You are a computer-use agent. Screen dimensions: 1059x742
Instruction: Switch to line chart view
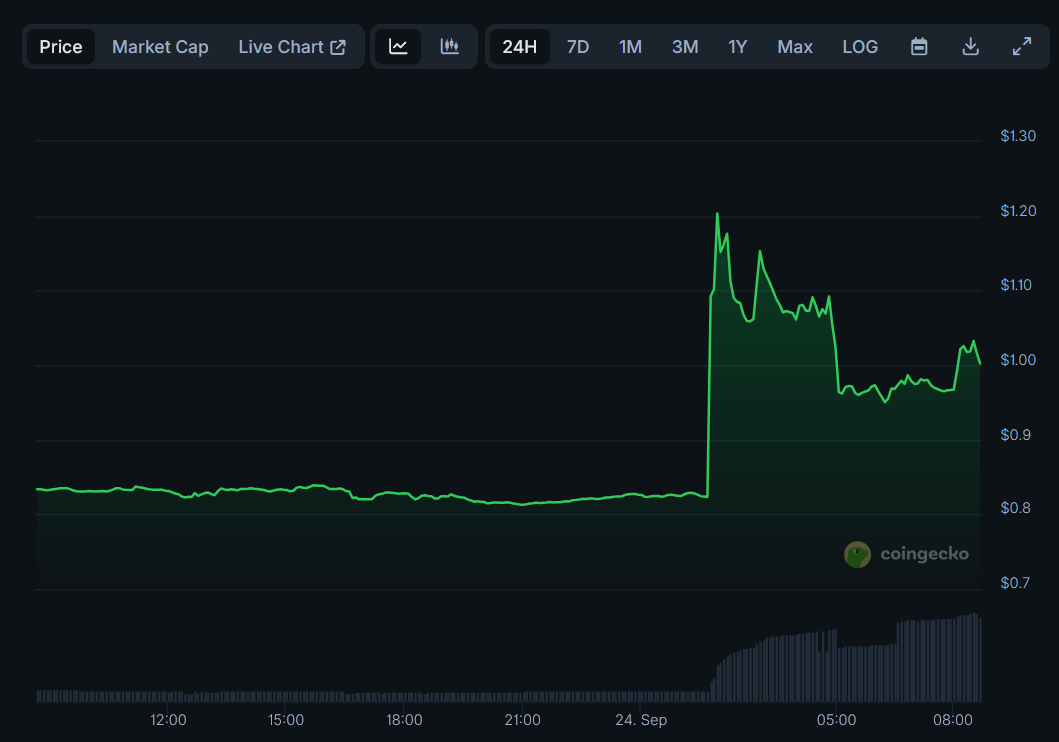(x=398, y=47)
